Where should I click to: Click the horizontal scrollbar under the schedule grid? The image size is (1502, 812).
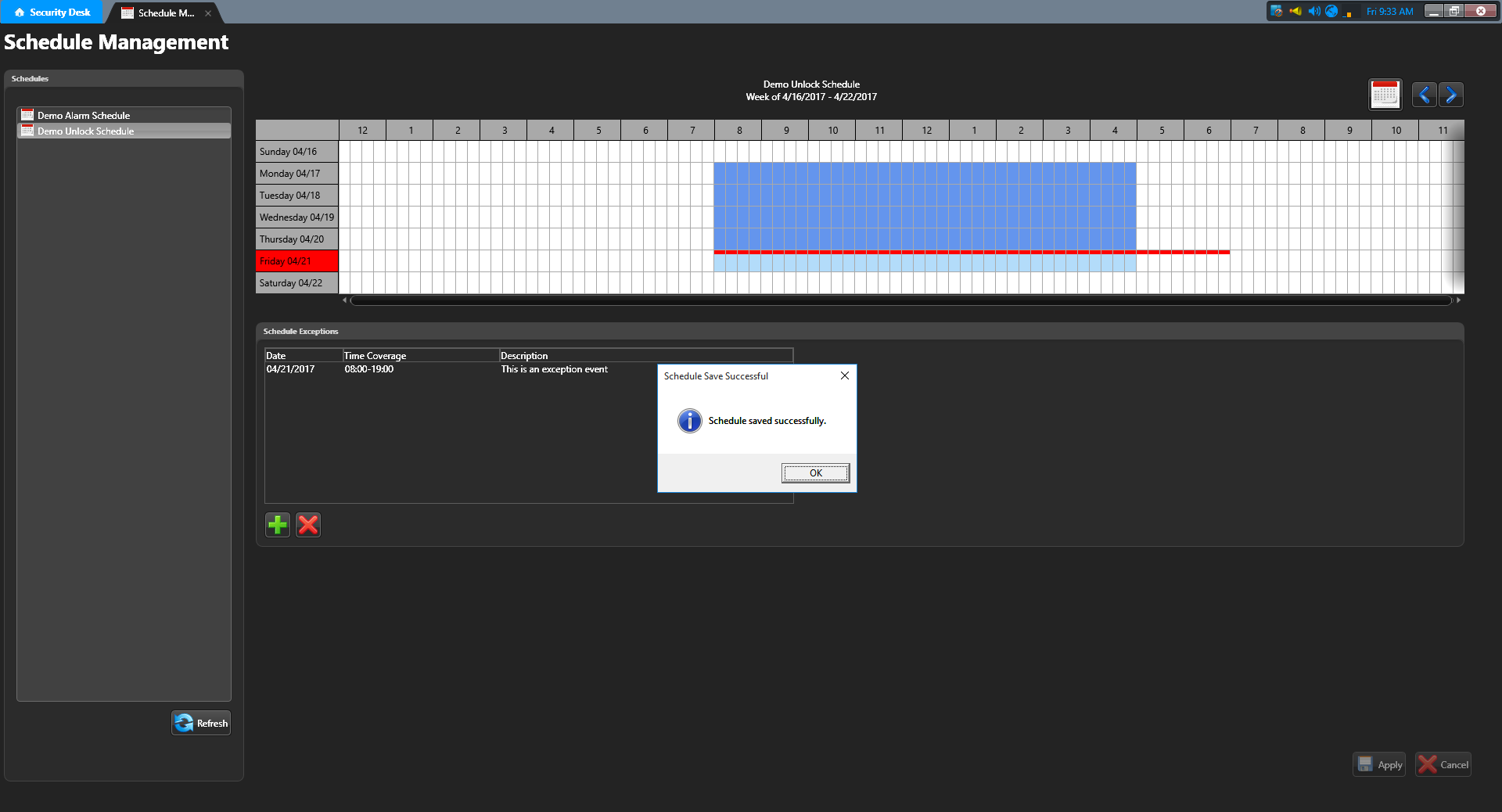(900, 300)
